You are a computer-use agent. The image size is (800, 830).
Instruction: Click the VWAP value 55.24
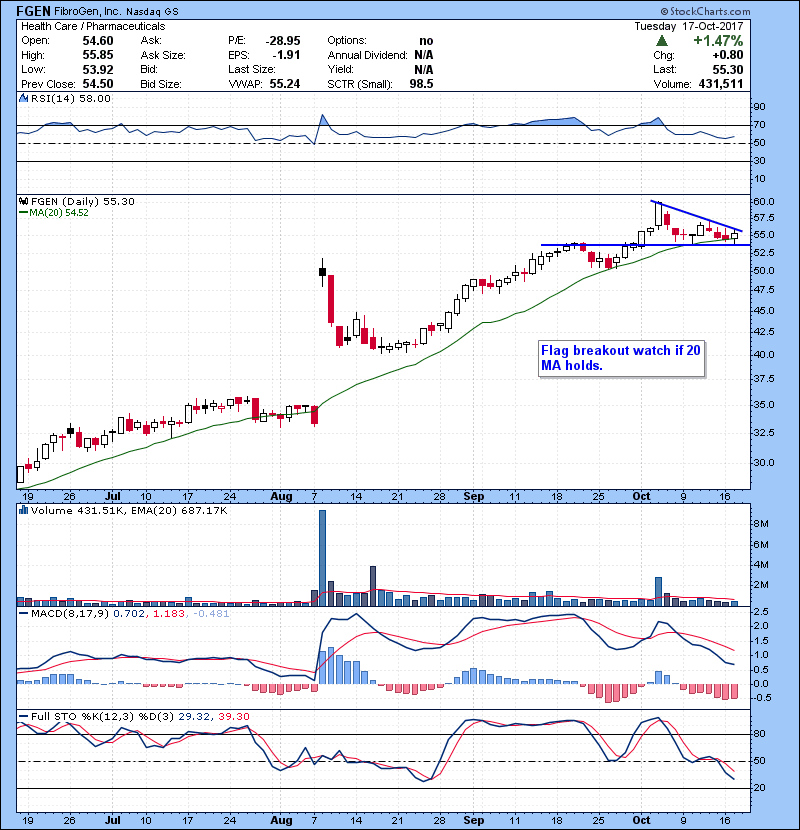[285, 84]
